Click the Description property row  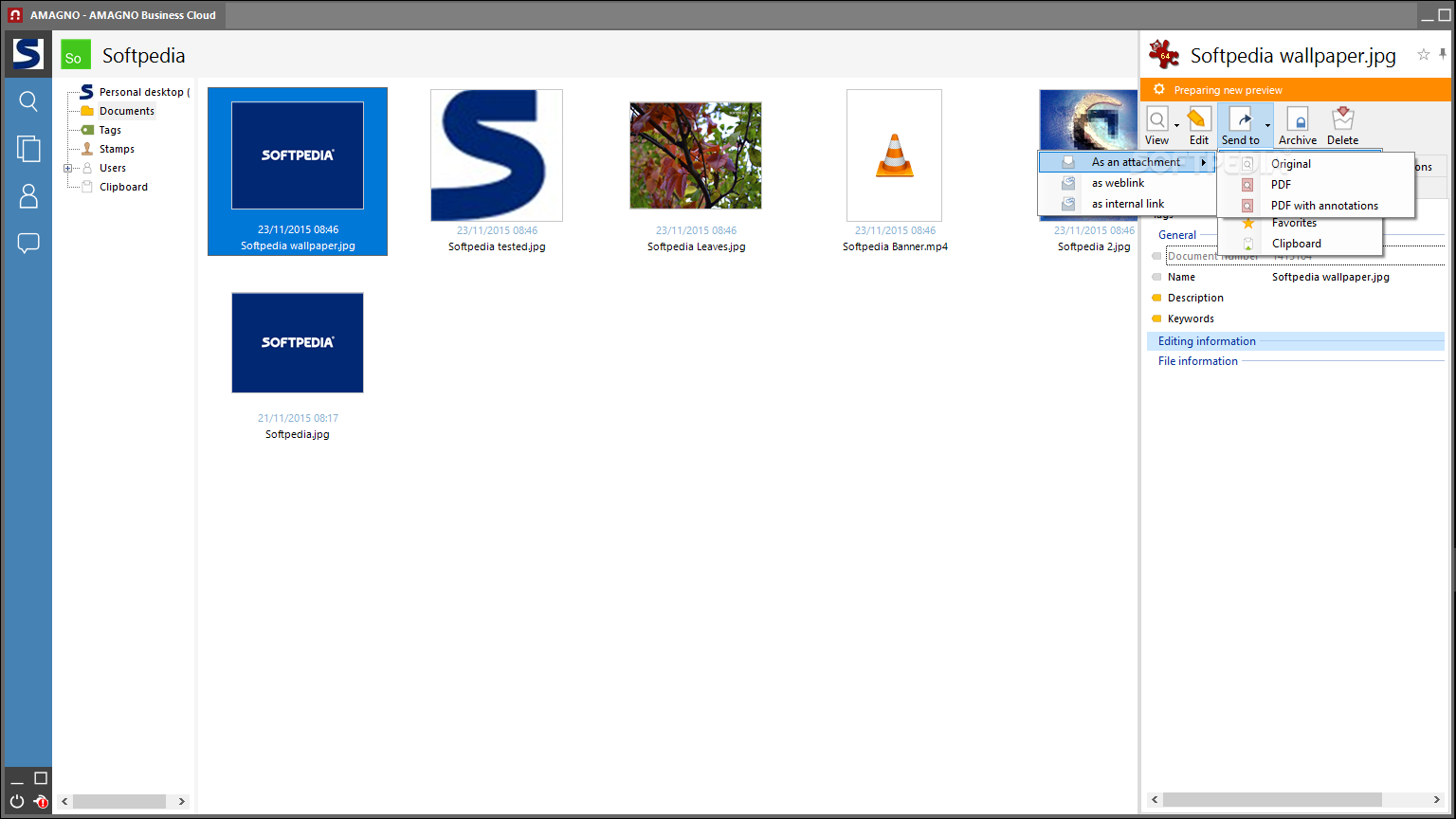point(1295,298)
